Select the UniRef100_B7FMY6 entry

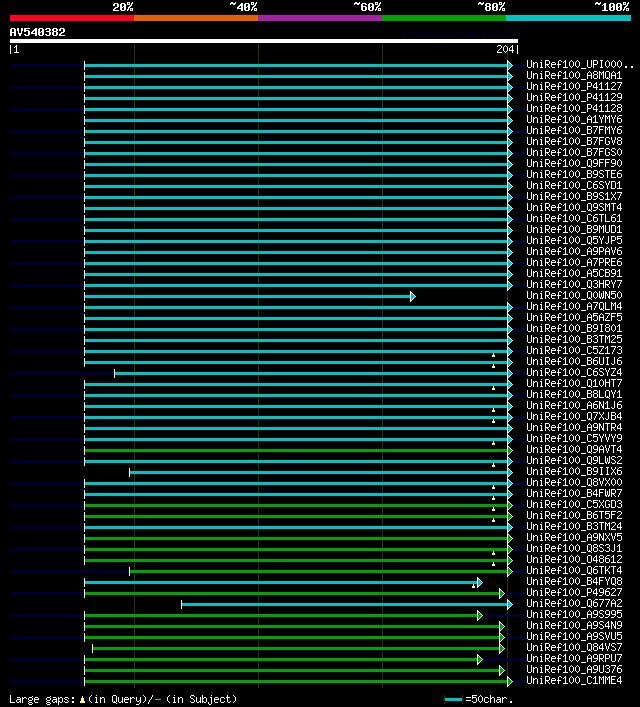[574, 130]
